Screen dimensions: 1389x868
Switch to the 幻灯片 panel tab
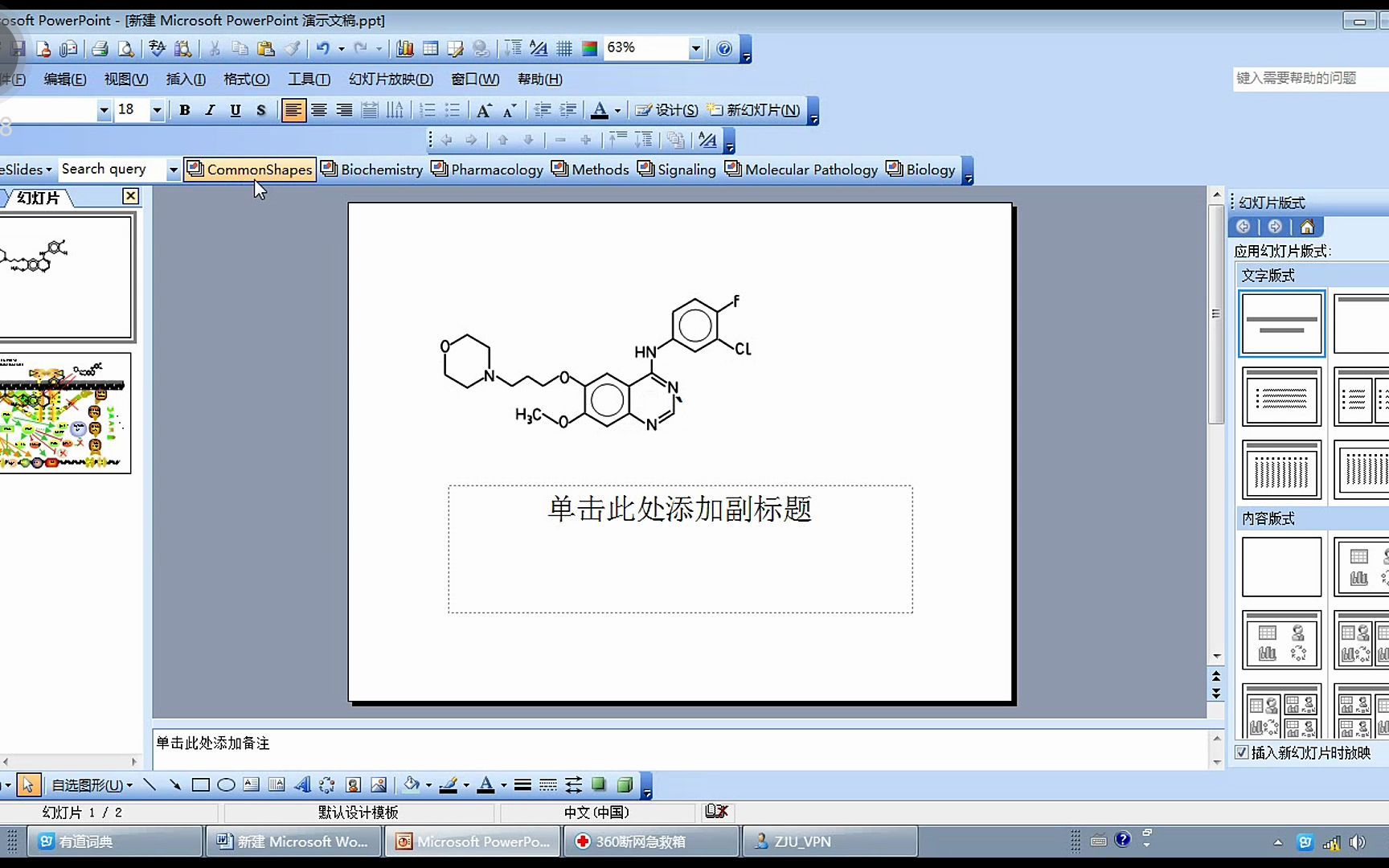click(37, 198)
